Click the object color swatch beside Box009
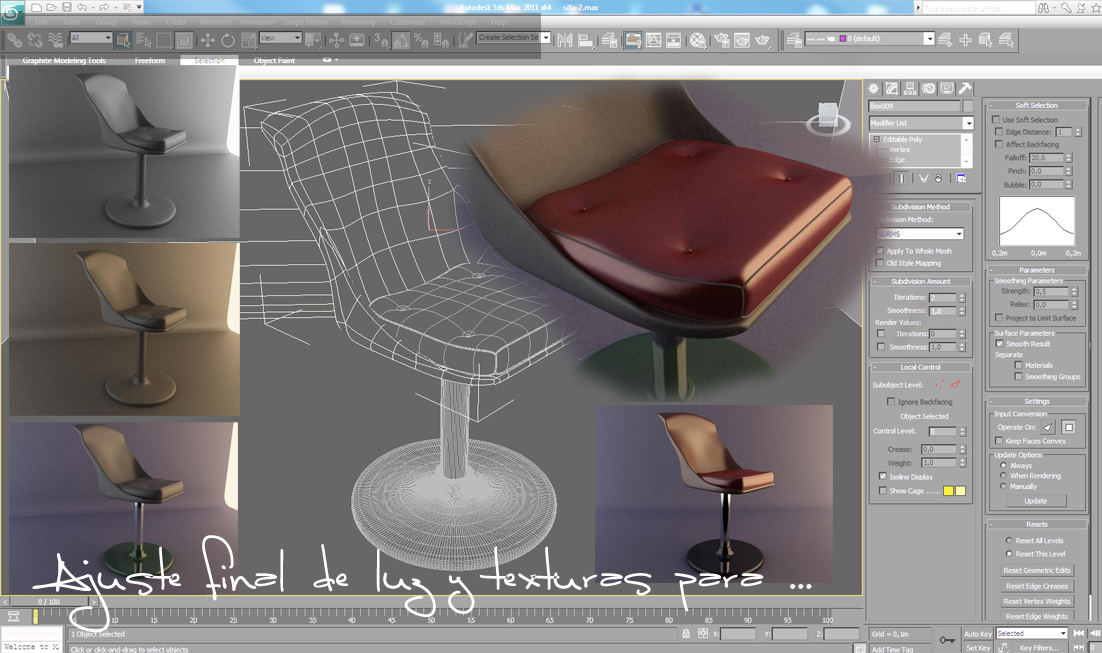The width and height of the screenshot is (1102, 653). 968,105
